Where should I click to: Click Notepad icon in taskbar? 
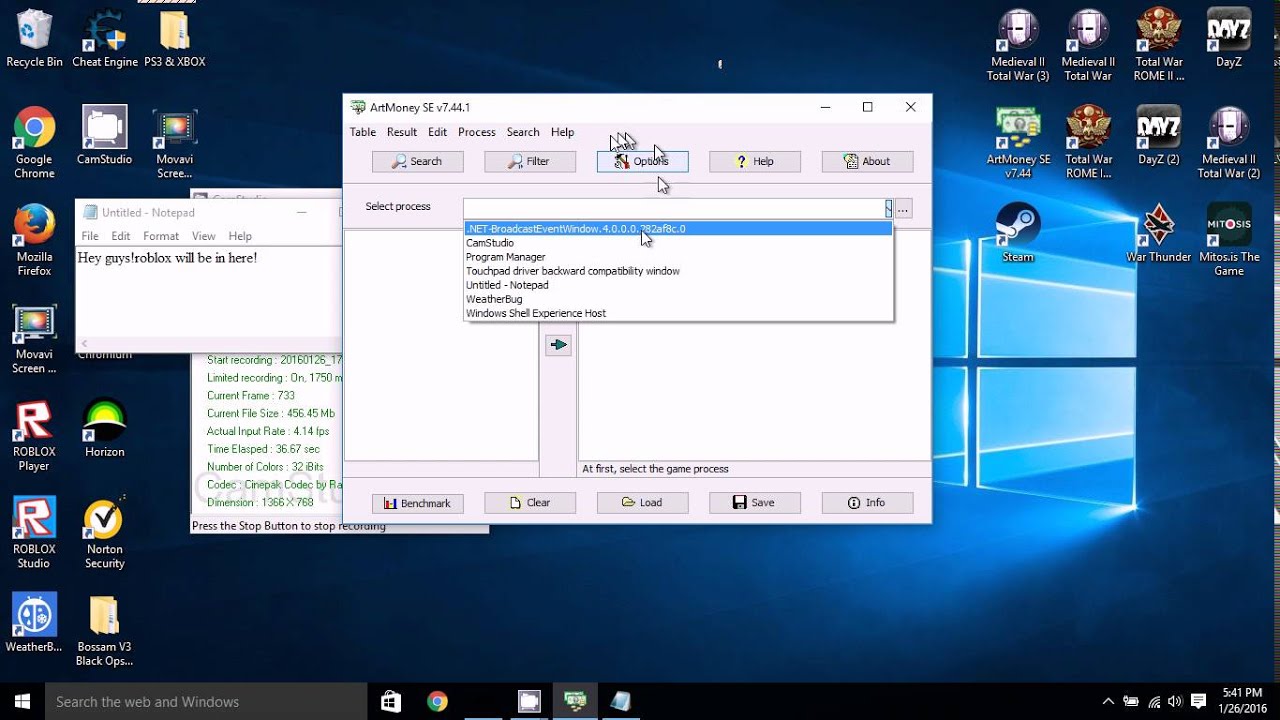click(x=621, y=701)
